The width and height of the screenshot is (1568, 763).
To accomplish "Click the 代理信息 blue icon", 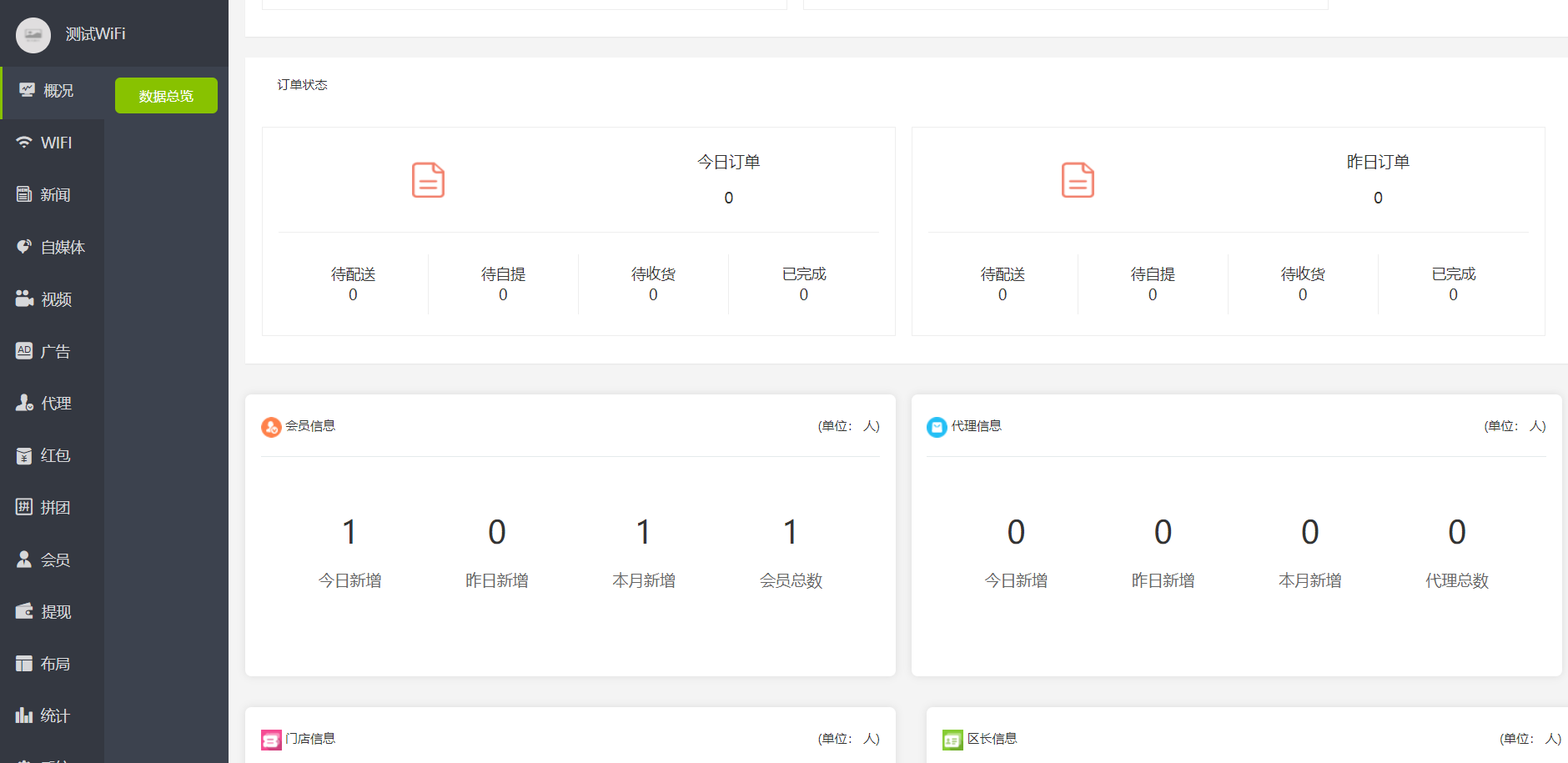I will 937,427.
